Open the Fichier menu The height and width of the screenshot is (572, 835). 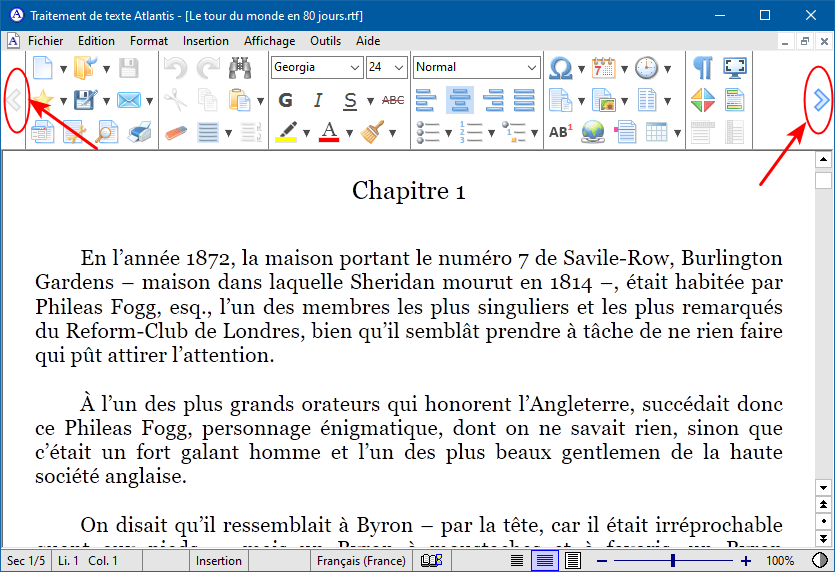[45, 41]
